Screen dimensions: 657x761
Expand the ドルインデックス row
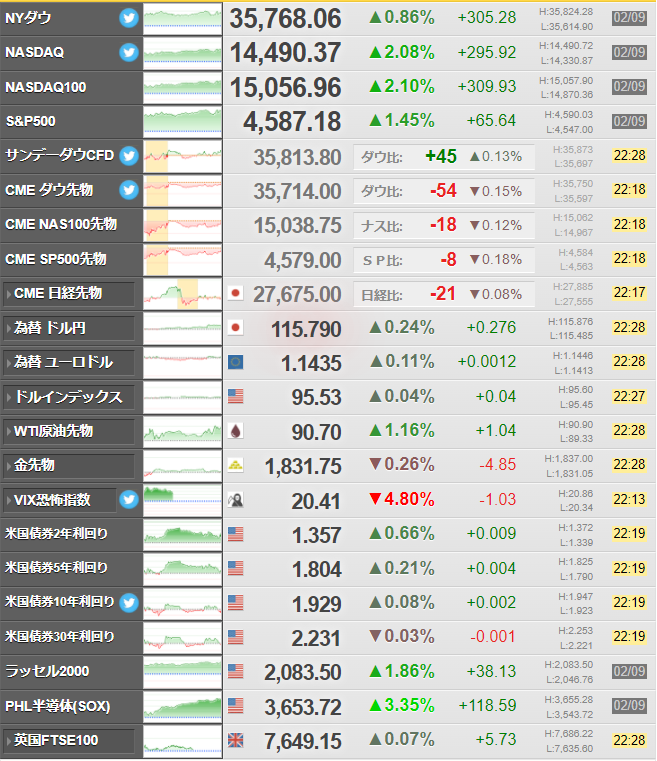point(68,397)
